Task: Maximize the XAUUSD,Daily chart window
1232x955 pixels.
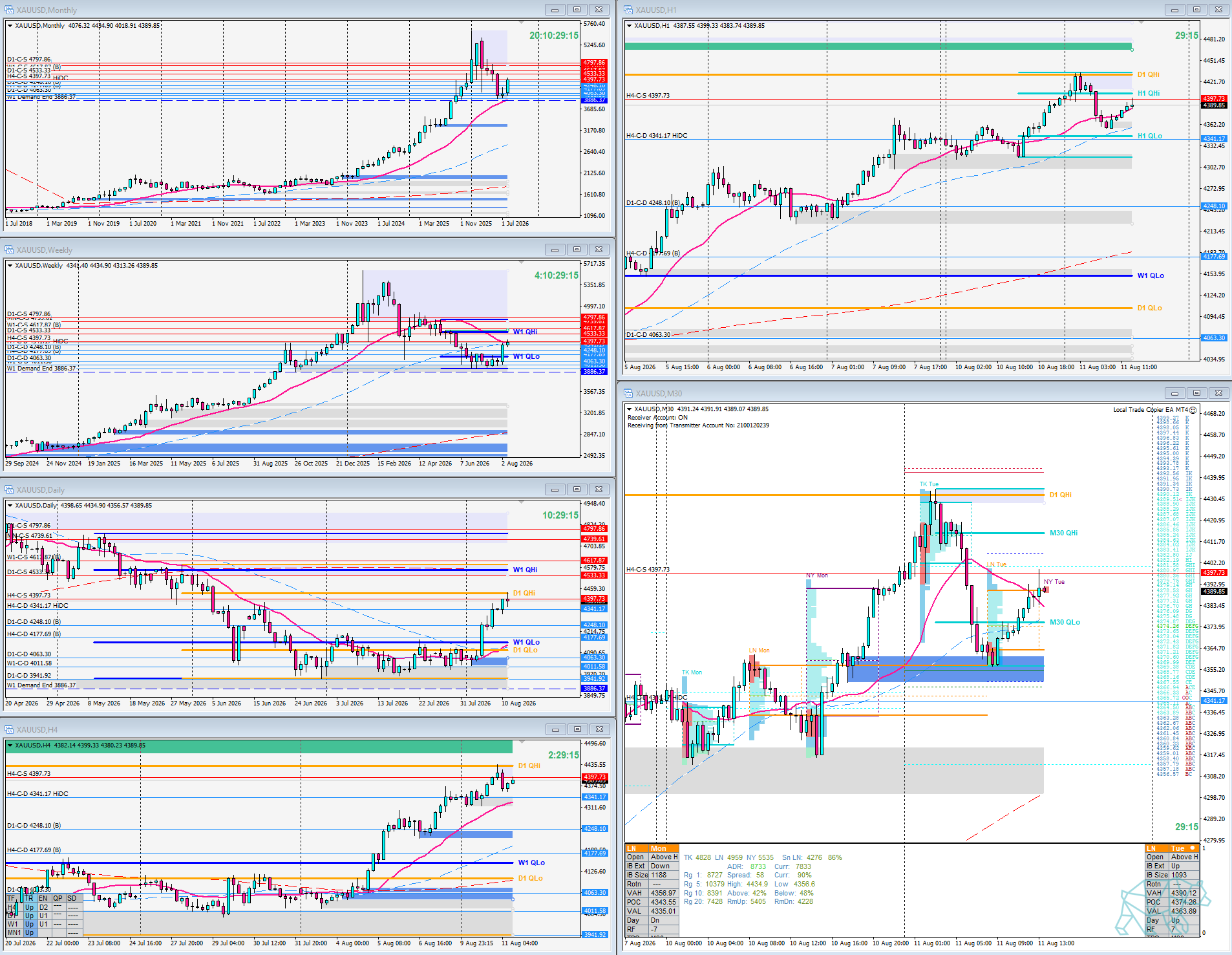Action: 577,489
